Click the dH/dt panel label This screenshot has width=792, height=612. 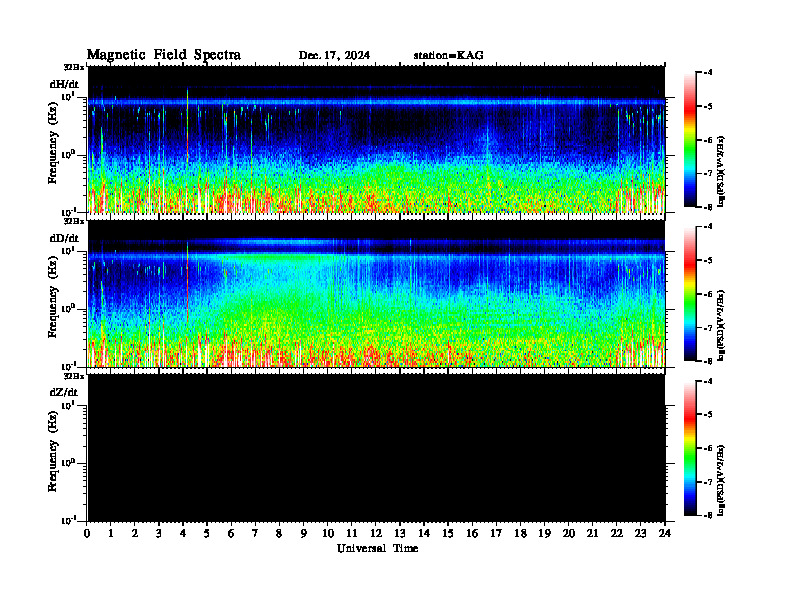coord(64,84)
